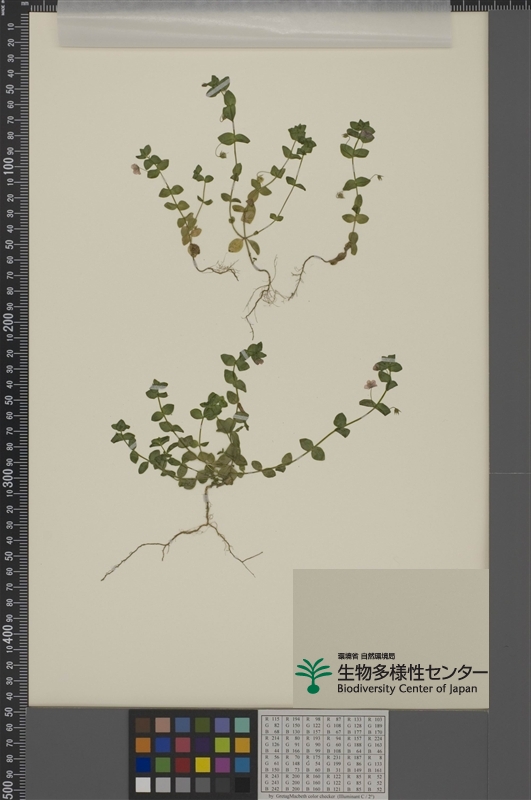The width and height of the screenshot is (531, 800).
Task: Click the 400 mark on the ruler
Action: pyautogui.click(x=9, y=632)
